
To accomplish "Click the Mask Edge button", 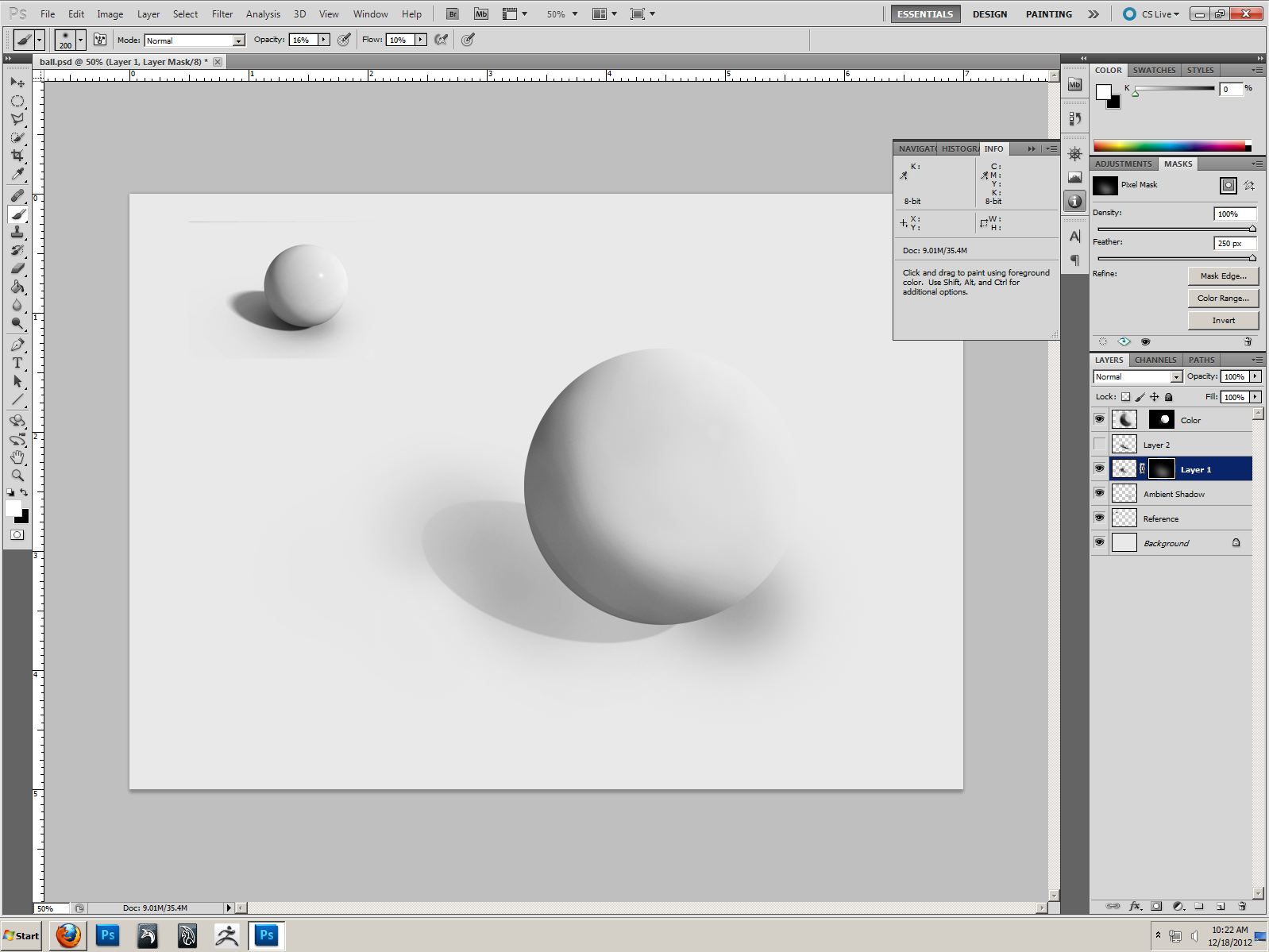I will point(1223,276).
